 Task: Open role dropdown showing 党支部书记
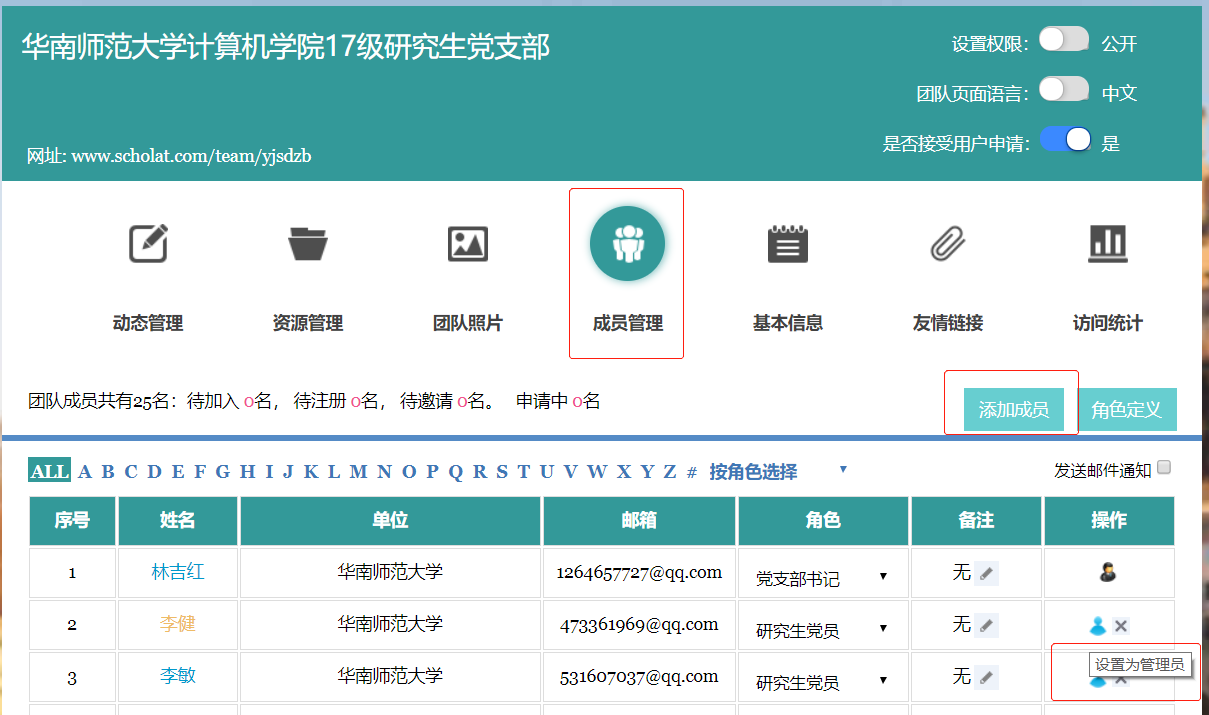click(x=822, y=577)
